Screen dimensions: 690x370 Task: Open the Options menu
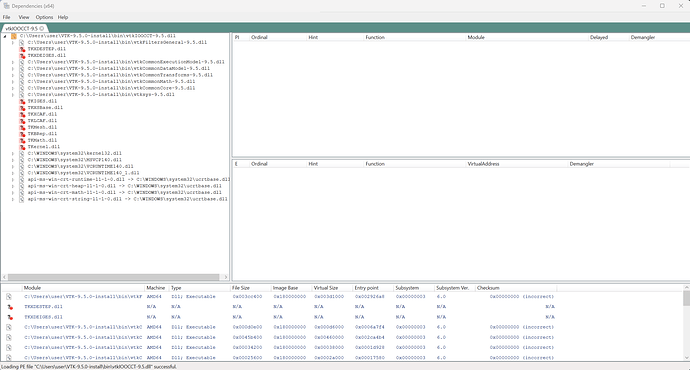click(44, 17)
